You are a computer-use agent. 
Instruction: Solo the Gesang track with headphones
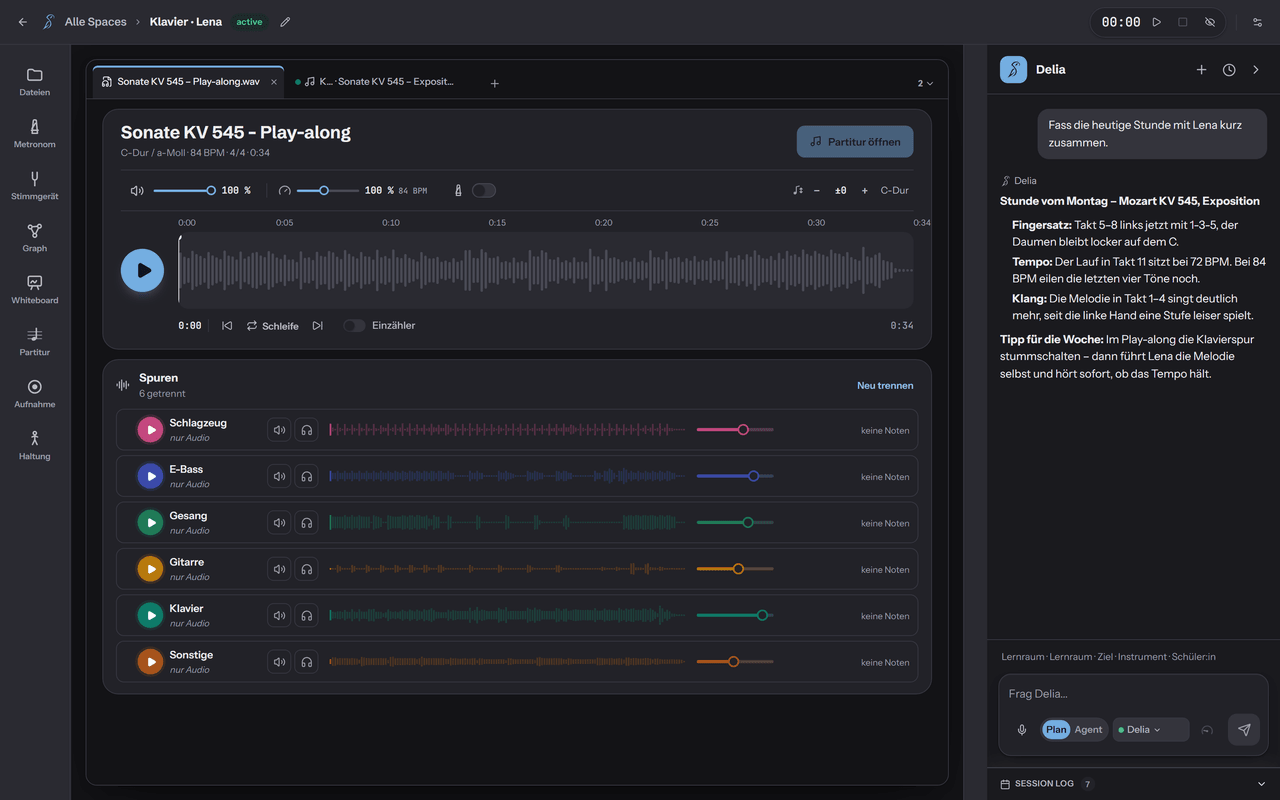click(x=307, y=523)
